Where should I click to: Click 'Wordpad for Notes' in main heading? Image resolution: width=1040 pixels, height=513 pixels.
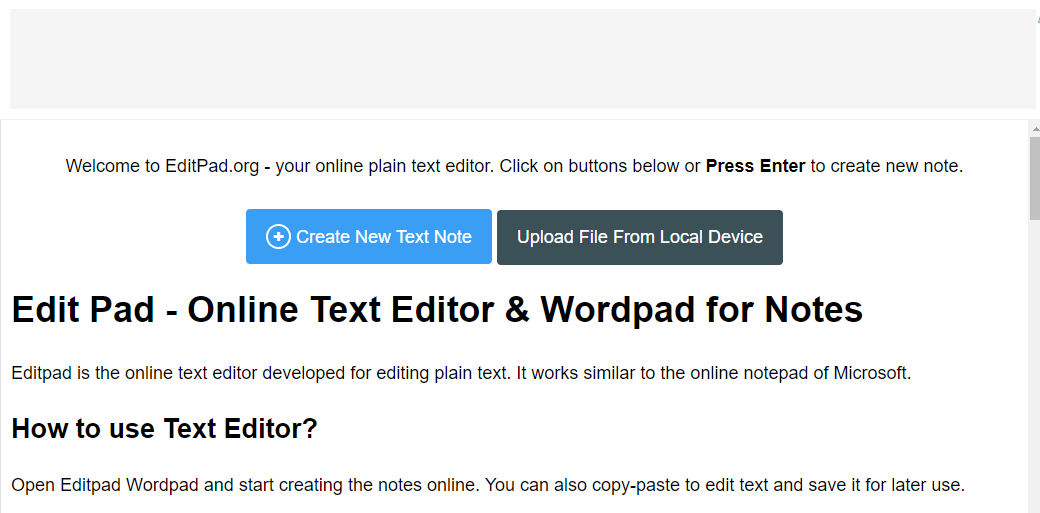point(702,310)
